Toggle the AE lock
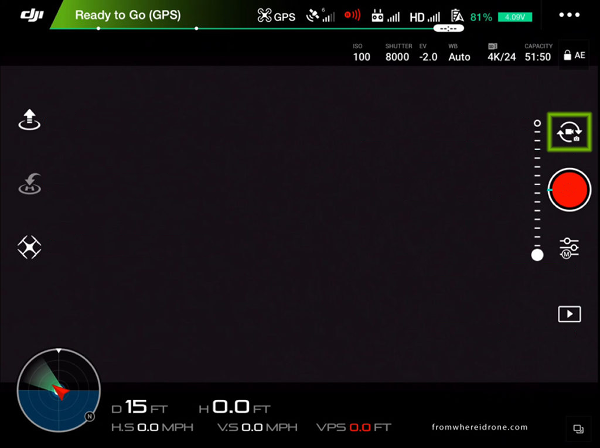This screenshot has width=600, height=448. click(x=574, y=55)
